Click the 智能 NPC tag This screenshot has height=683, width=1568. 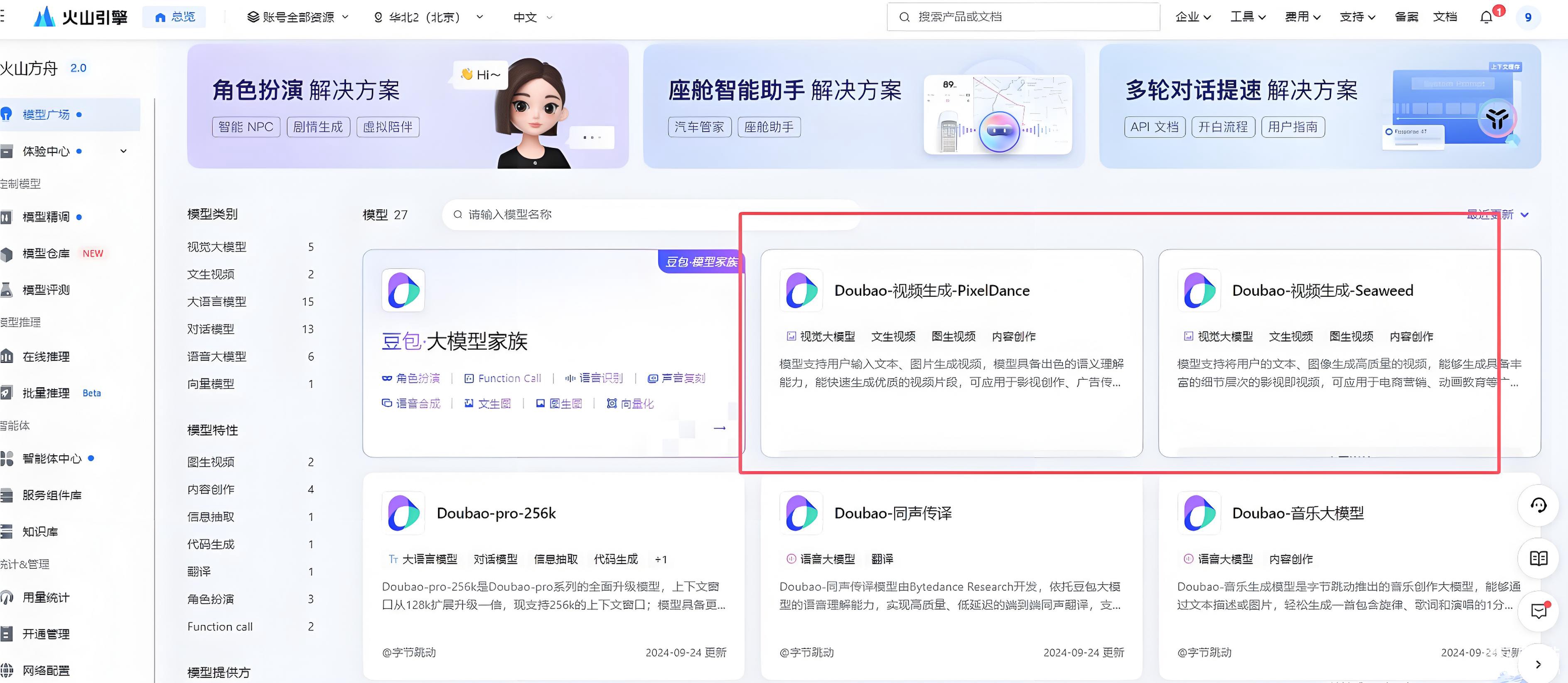coord(246,127)
